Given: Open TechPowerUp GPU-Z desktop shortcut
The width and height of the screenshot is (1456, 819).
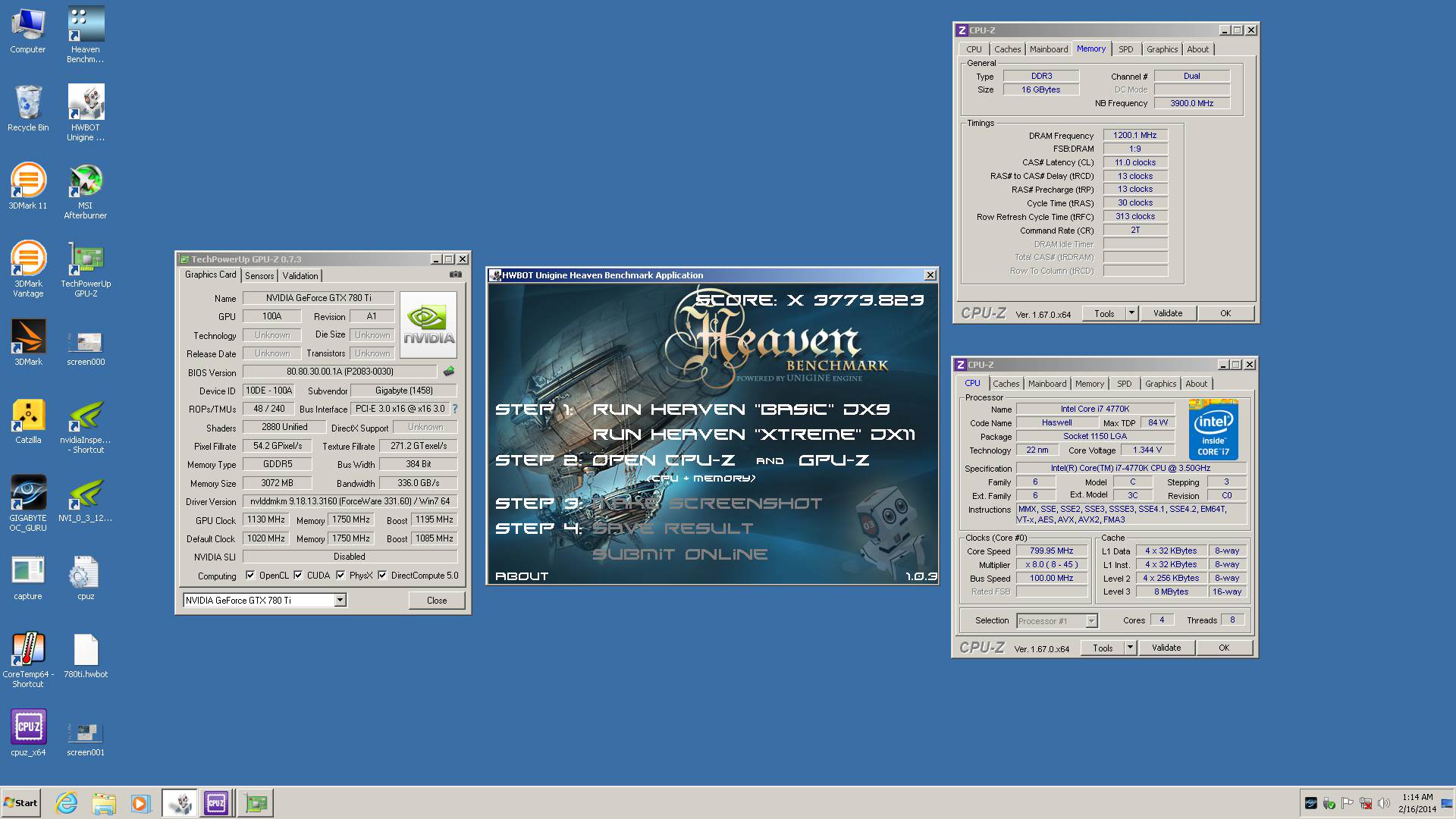Looking at the screenshot, I should pyautogui.click(x=86, y=269).
